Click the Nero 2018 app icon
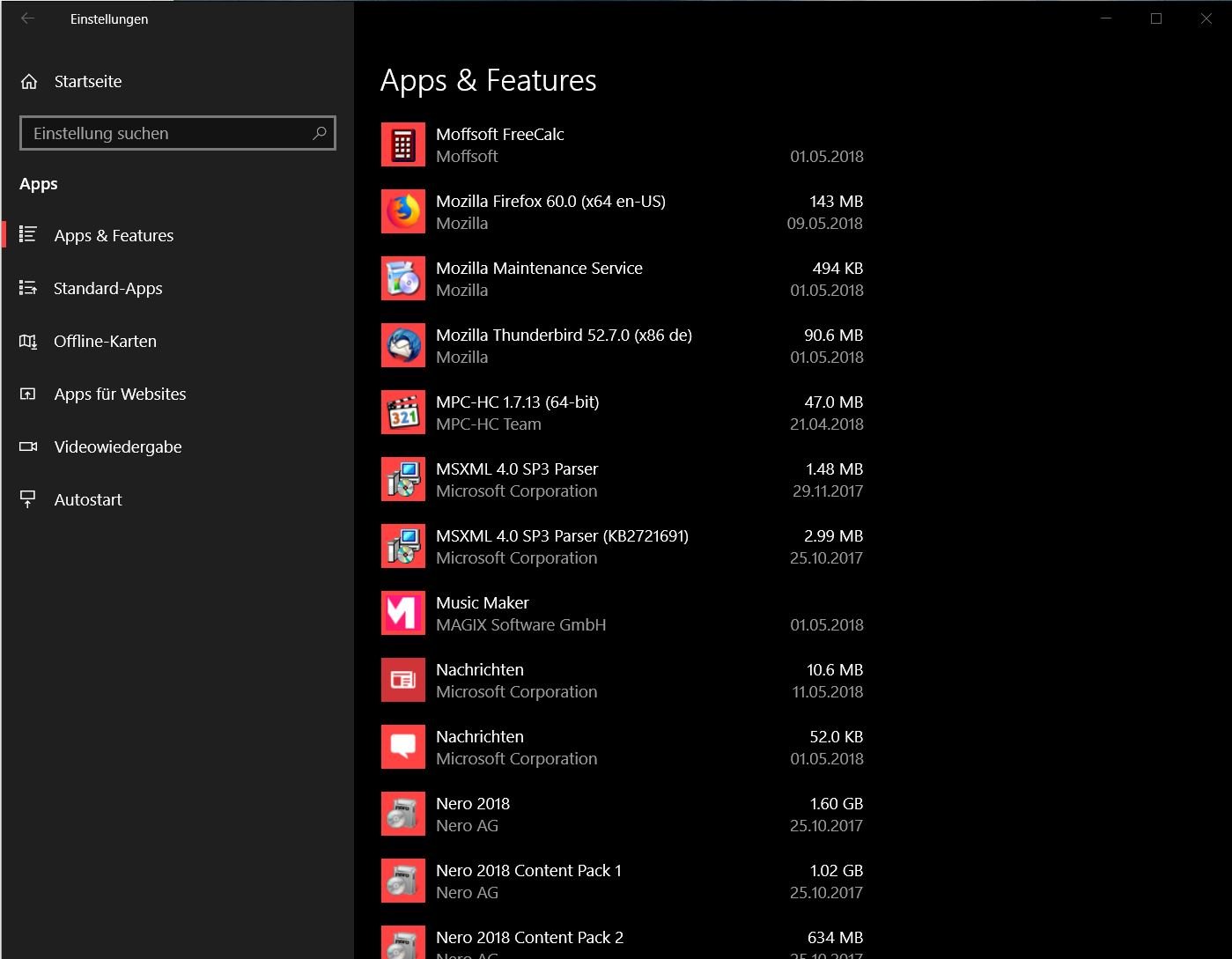 click(x=403, y=814)
